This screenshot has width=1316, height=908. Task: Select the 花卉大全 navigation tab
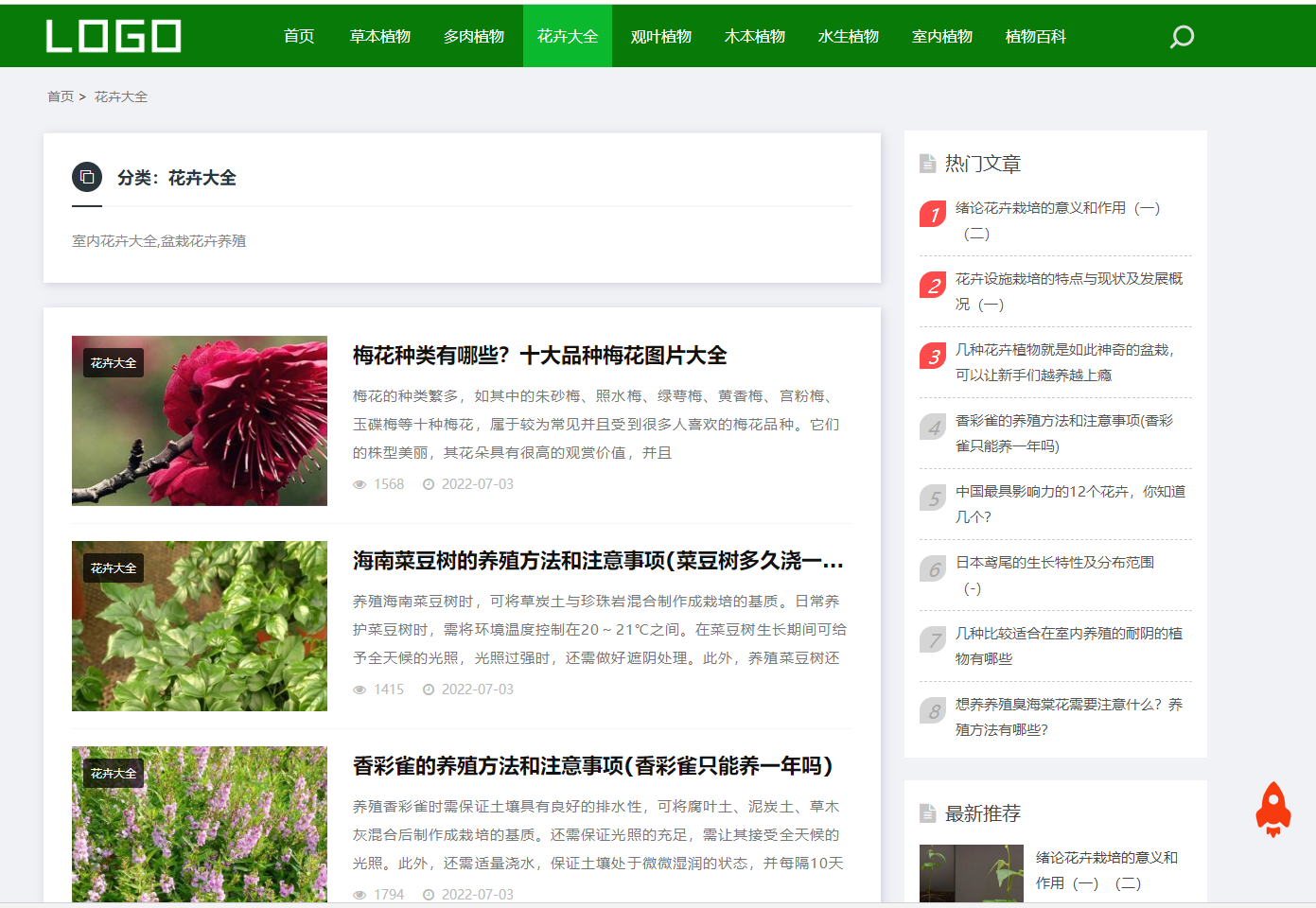[x=568, y=36]
